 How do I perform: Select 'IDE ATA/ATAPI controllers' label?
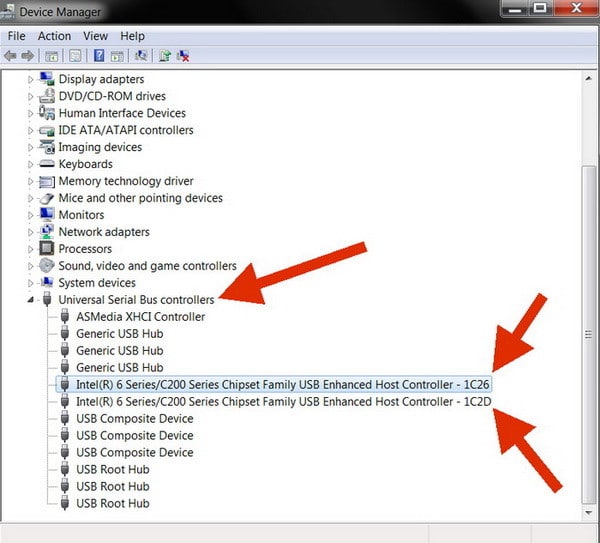(126, 130)
